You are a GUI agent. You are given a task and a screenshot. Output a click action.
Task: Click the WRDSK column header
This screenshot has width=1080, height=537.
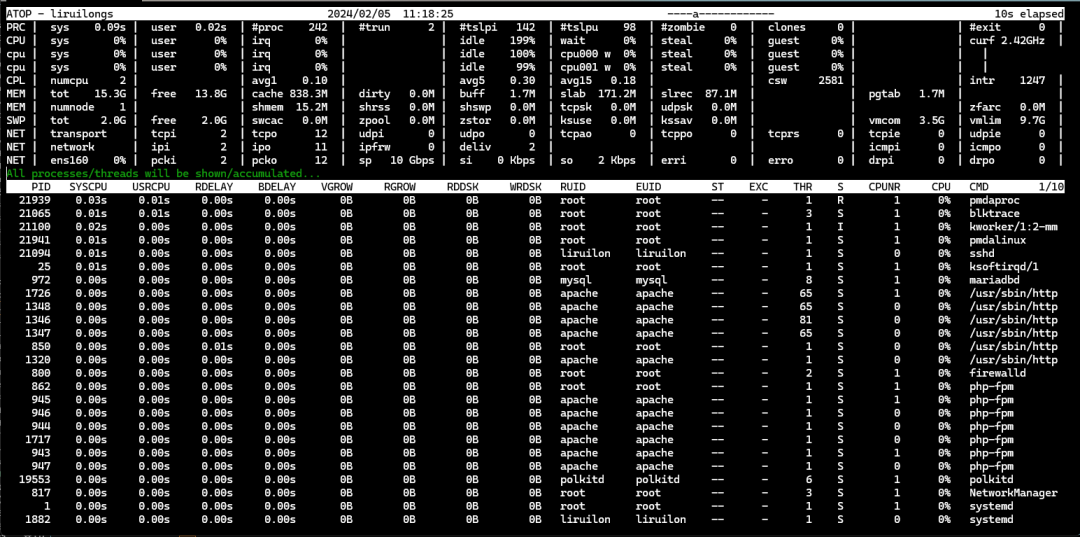point(526,187)
